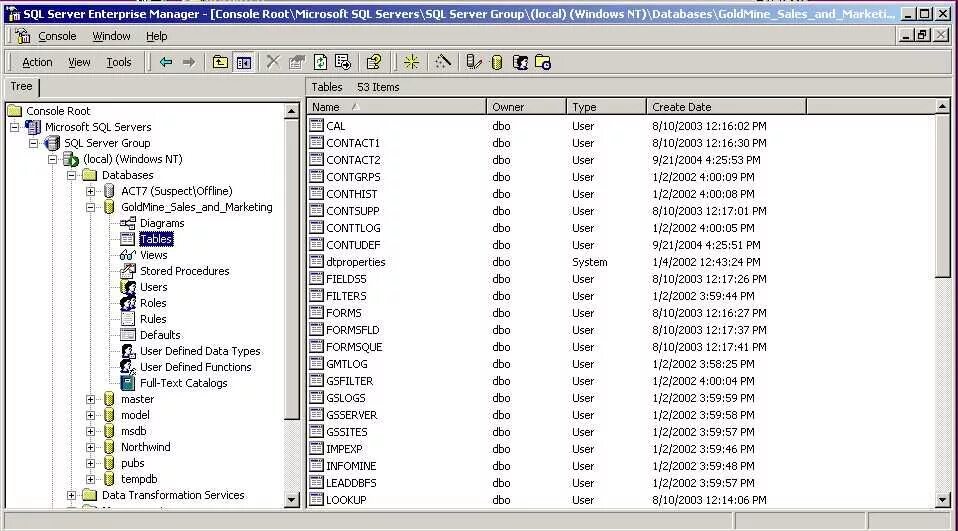The image size is (958, 531).
Task: Select the User Defined Functions icon
Action: pyautogui.click(x=128, y=367)
